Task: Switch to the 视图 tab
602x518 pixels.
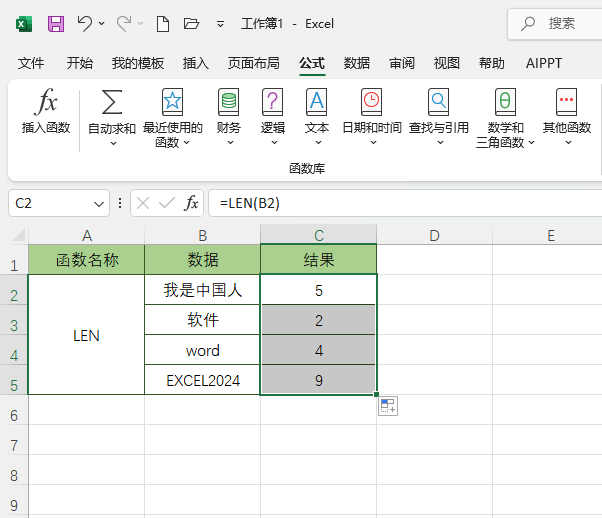Action: pos(447,63)
